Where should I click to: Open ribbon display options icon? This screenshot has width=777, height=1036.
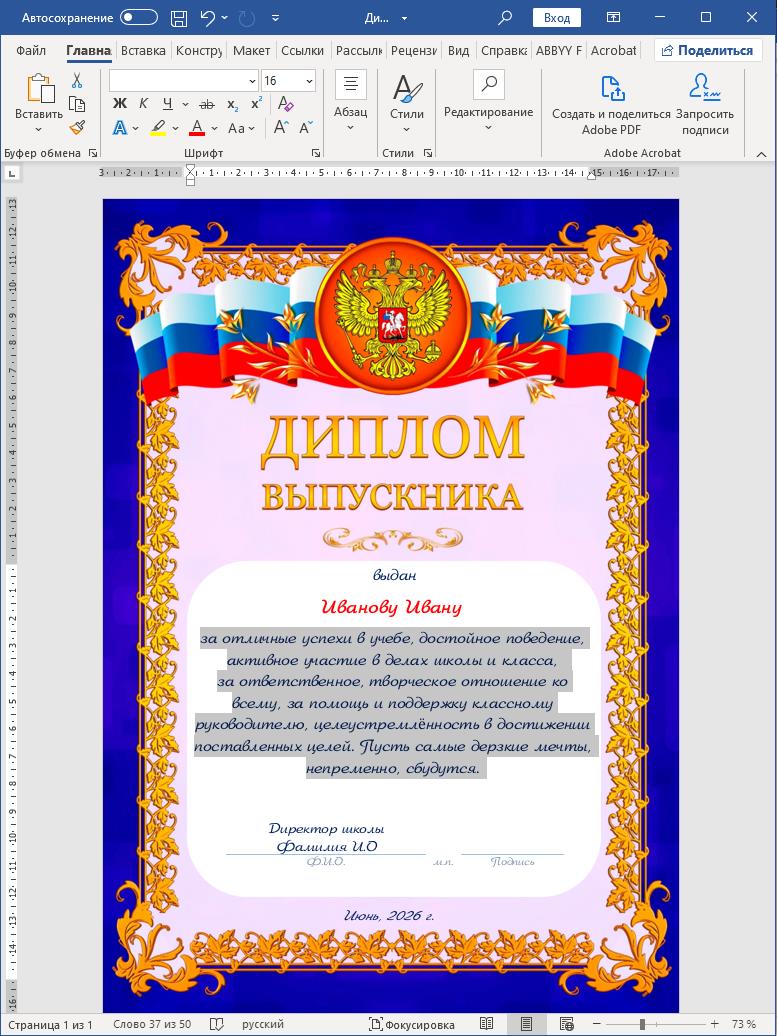click(x=614, y=18)
